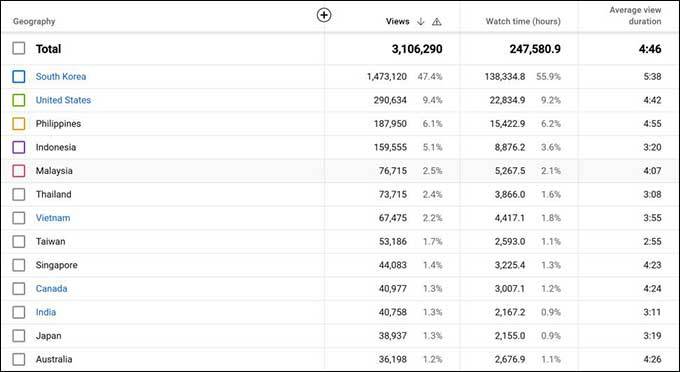
Task: Toggle the Total row checkbox
Action: click(19, 48)
